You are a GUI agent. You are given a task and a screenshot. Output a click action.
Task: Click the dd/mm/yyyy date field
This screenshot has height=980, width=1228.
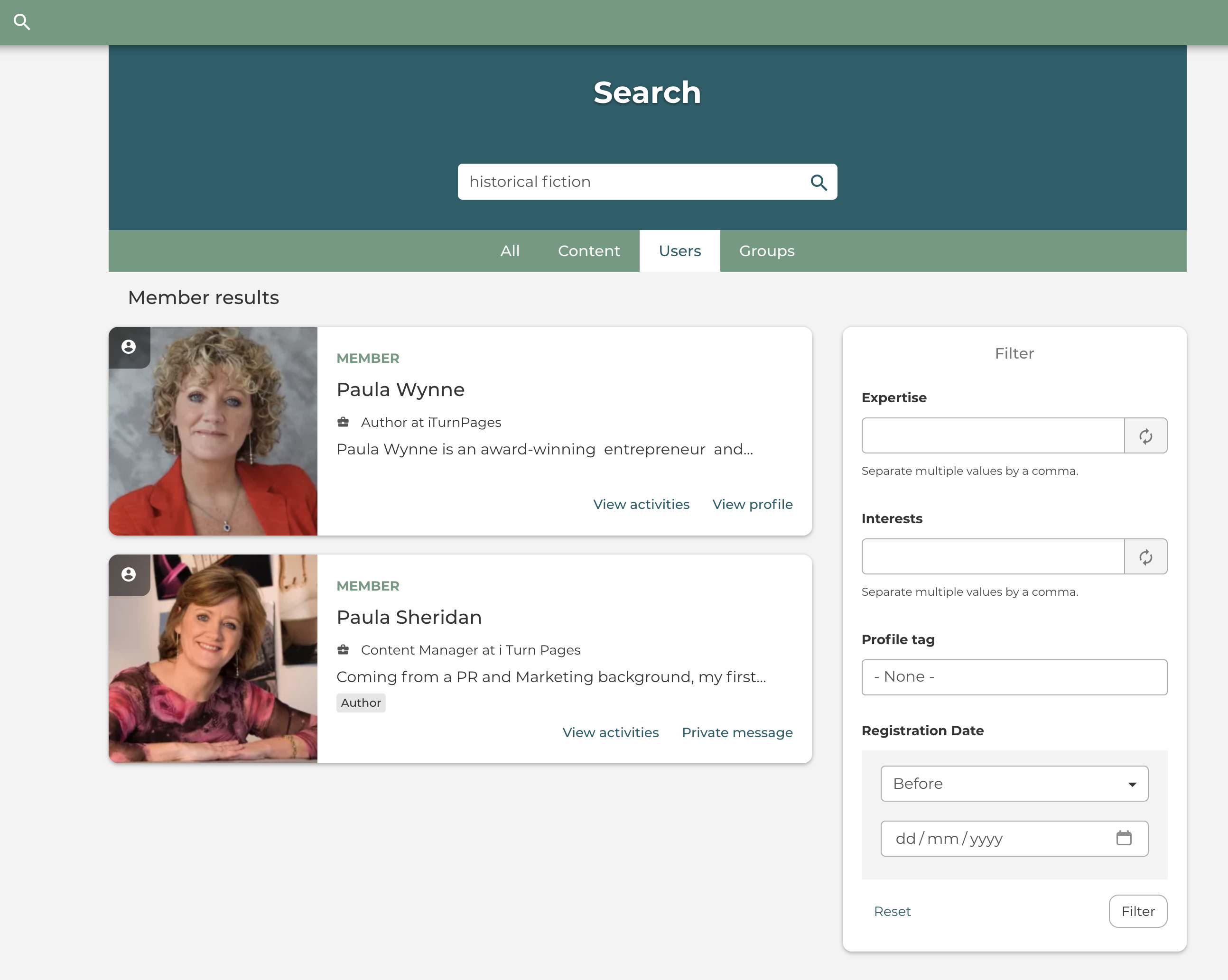[1014, 838]
